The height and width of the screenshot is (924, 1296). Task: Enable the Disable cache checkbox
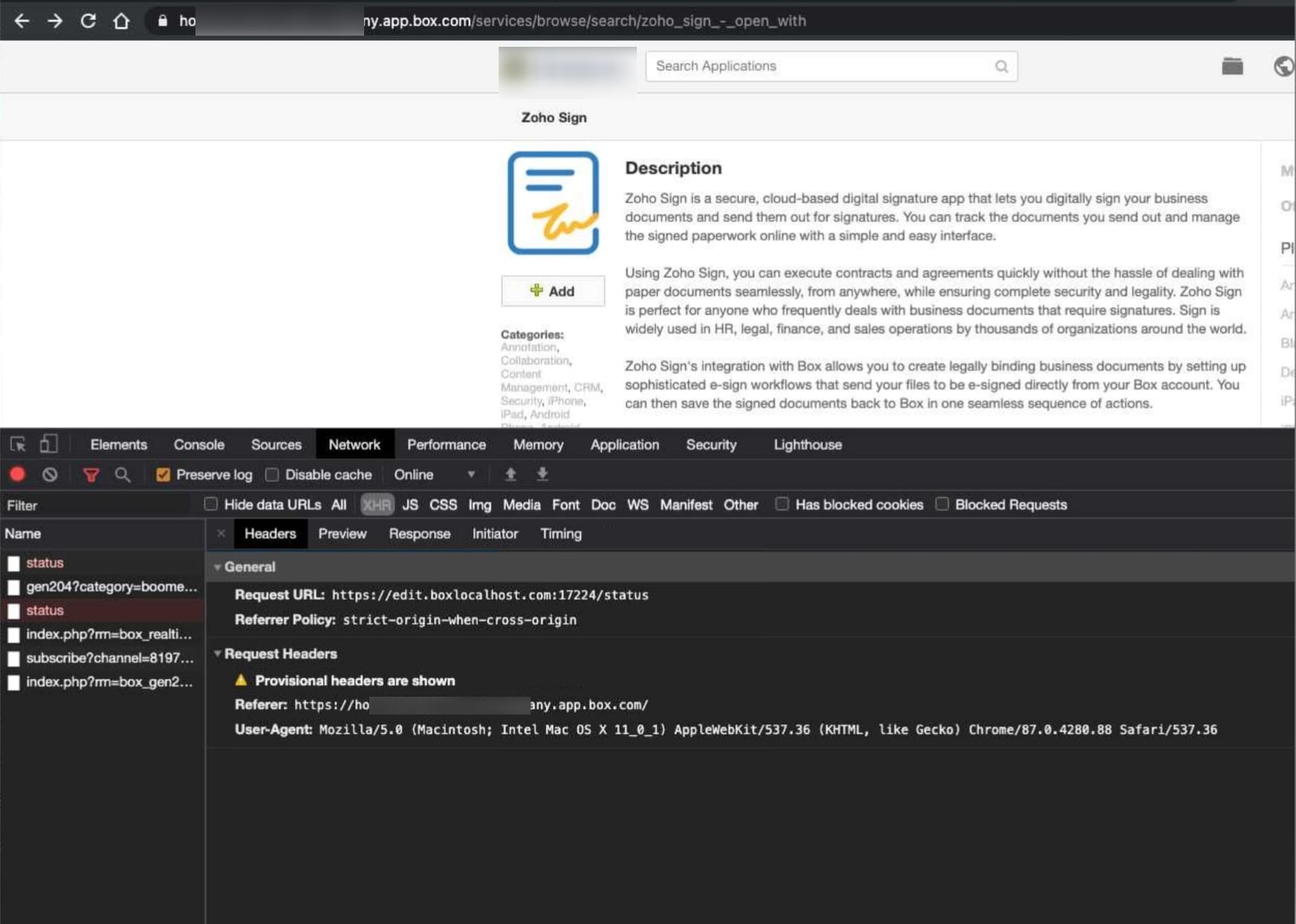click(272, 475)
